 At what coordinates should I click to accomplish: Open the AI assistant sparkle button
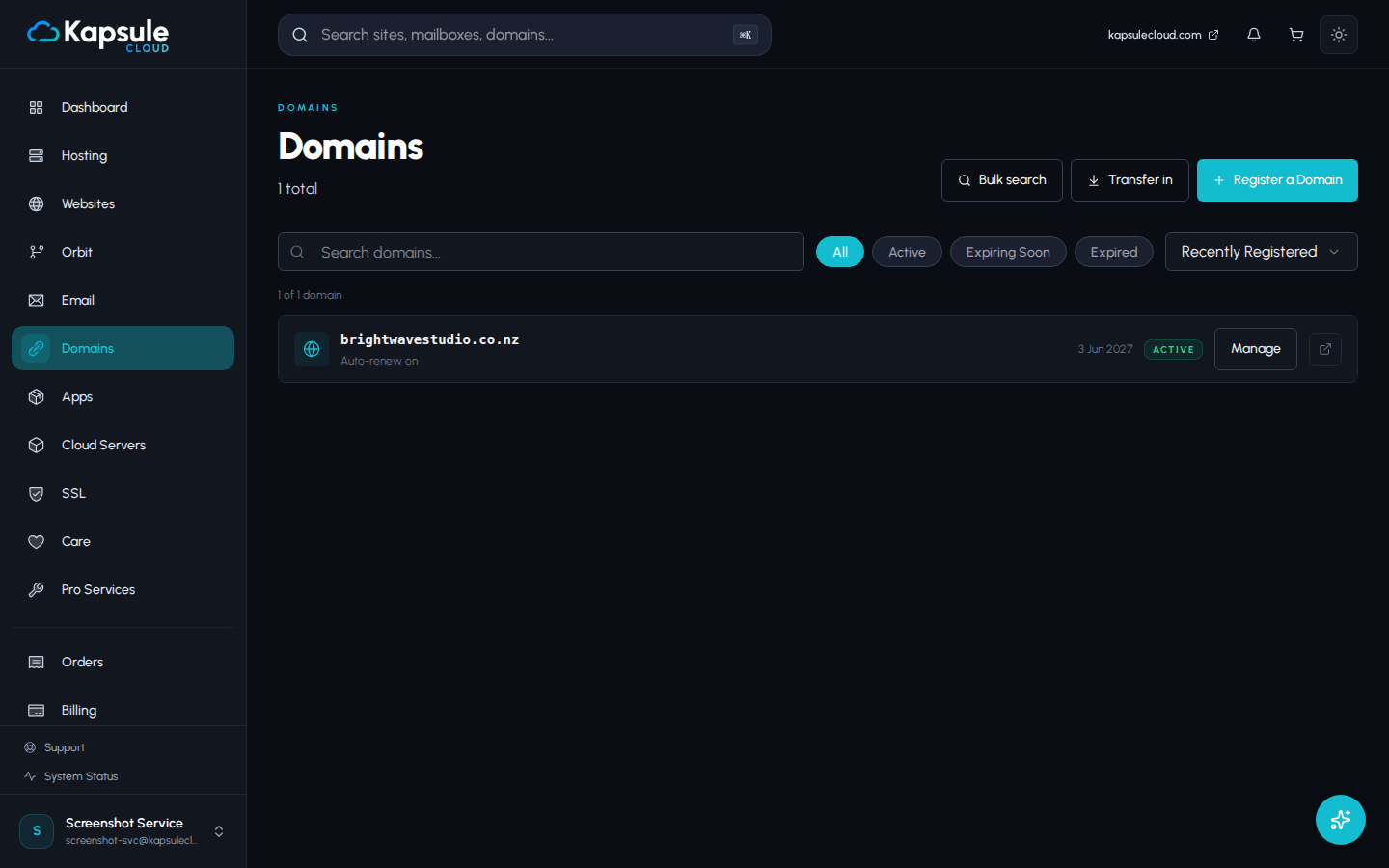point(1341,820)
